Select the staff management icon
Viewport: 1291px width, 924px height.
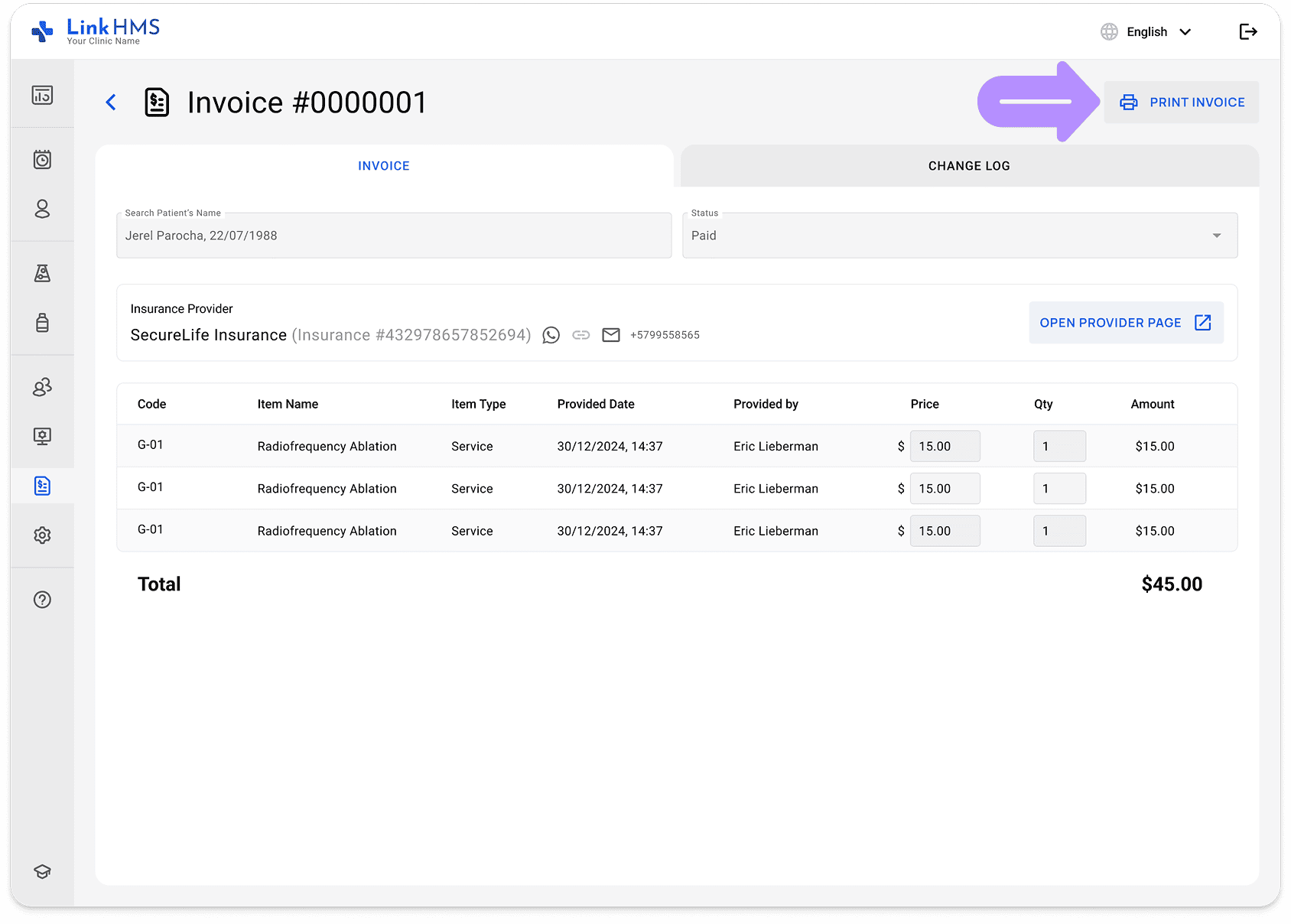point(42,387)
